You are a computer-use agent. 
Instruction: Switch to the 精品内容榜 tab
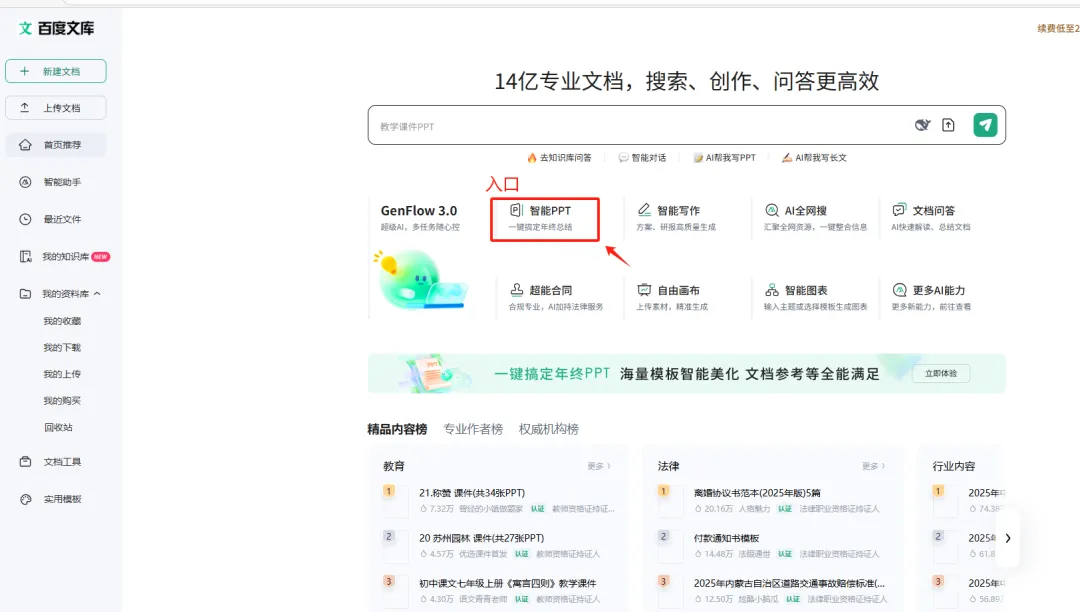pos(397,429)
